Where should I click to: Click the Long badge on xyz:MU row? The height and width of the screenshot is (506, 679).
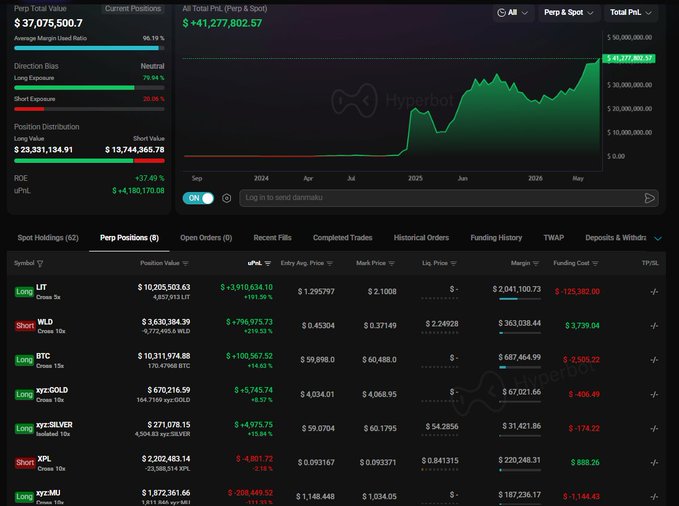tap(24, 497)
